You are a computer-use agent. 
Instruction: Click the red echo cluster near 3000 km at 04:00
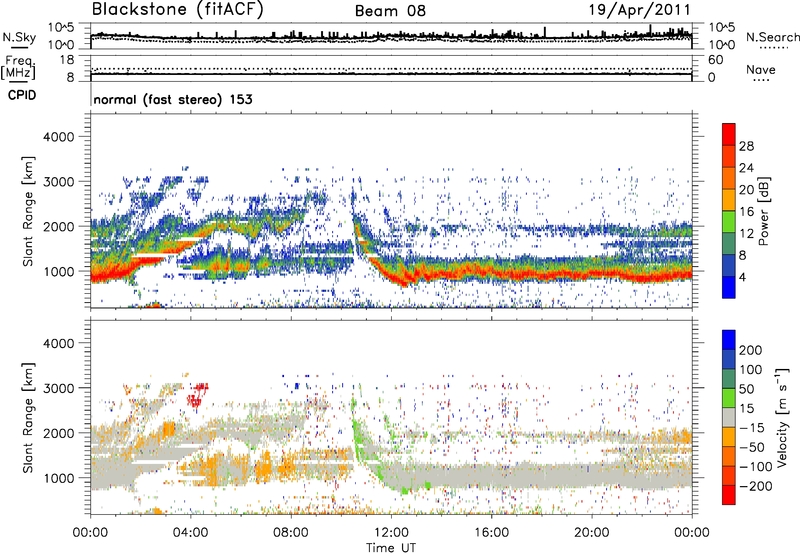(x=197, y=394)
